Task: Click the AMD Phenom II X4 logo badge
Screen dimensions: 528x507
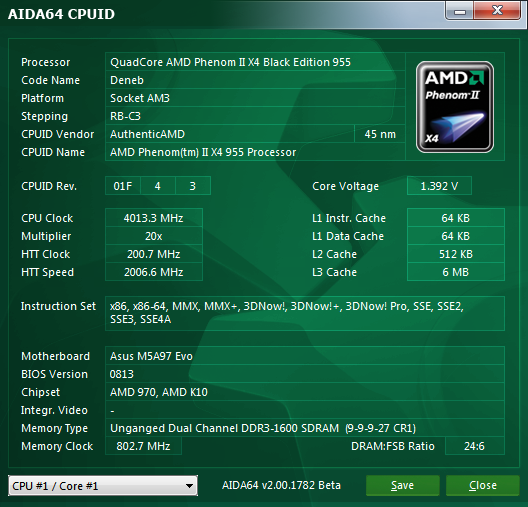Action: coord(455,107)
